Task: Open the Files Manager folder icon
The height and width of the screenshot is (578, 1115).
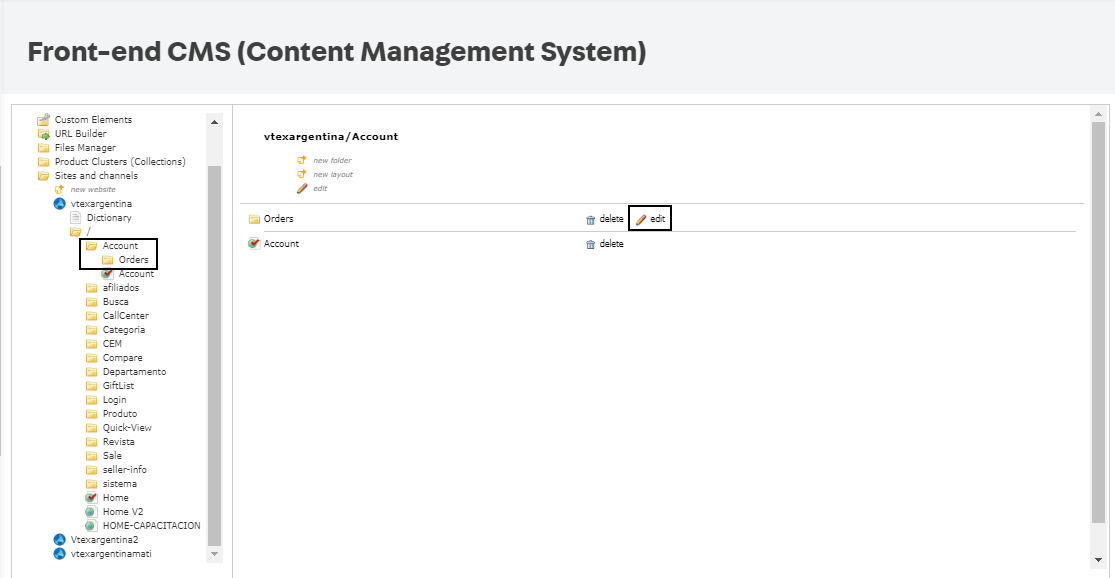Action: [x=42, y=147]
